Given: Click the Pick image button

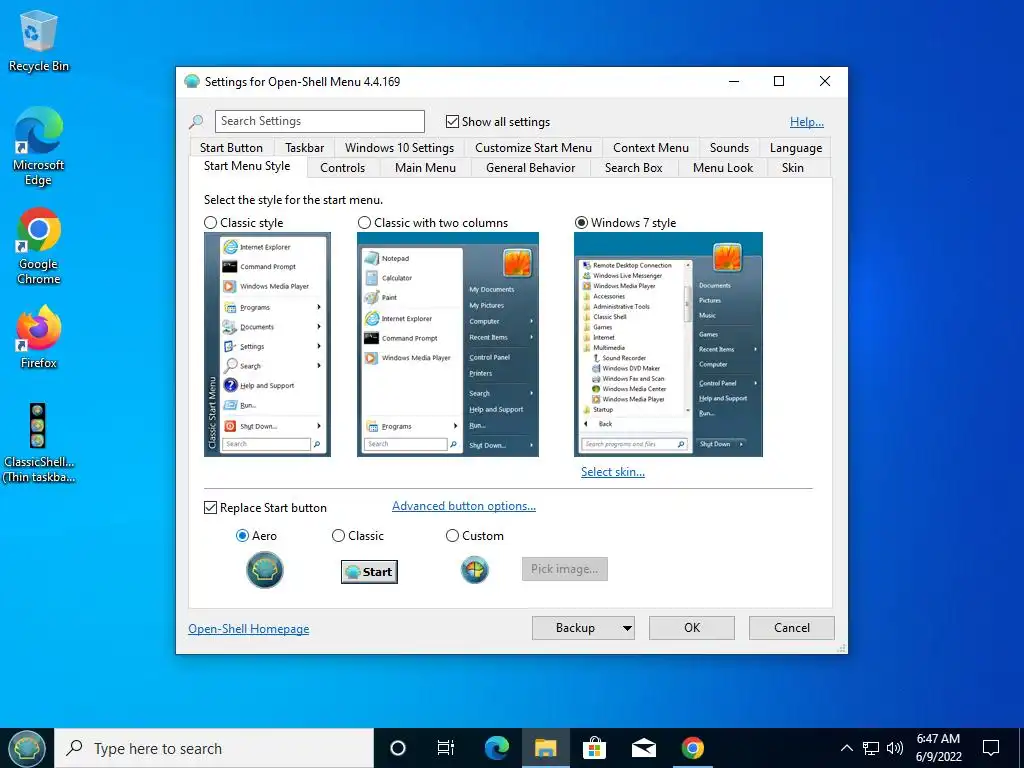Looking at the screenshot, I should [564, 569].
